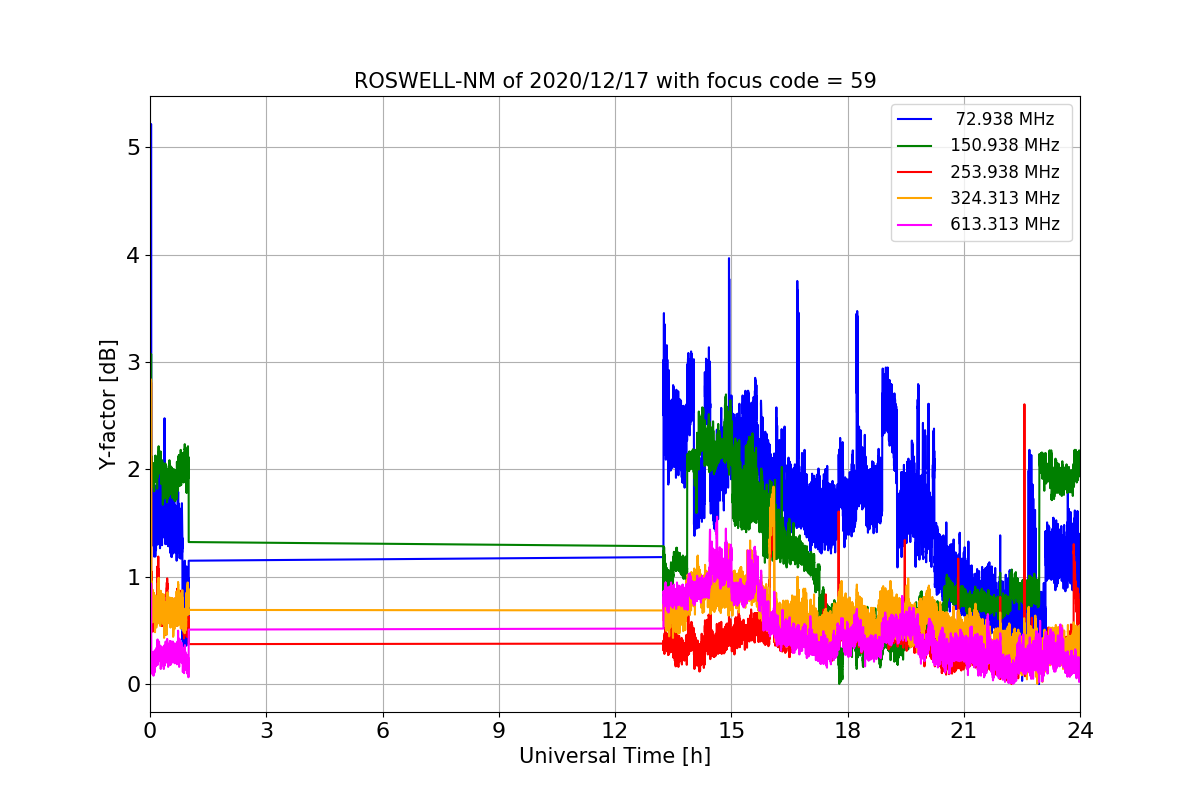Click the x-axis tick label 12
1200x800 pixels.
click(615, 731)
